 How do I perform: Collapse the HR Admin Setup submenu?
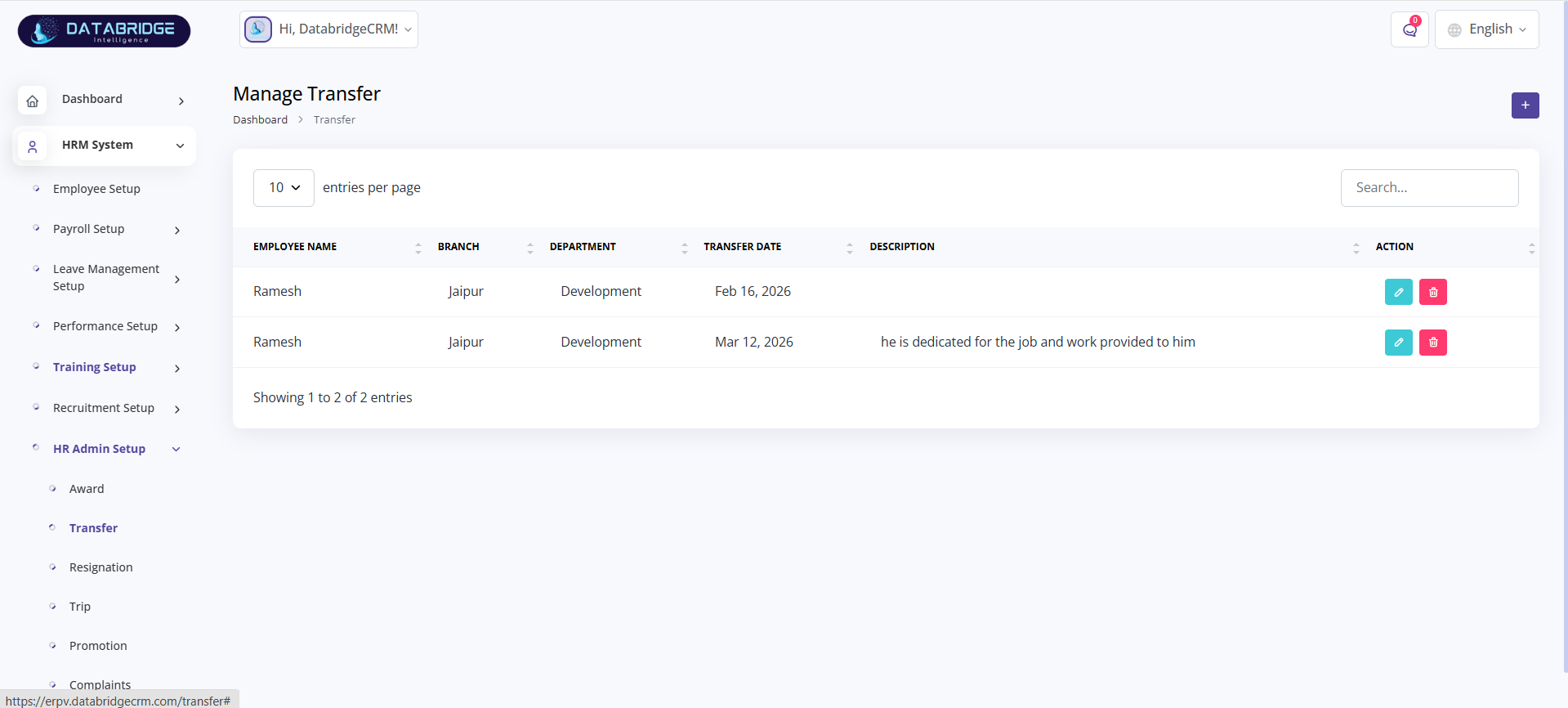pyautogui.click(x=176, y=450)
